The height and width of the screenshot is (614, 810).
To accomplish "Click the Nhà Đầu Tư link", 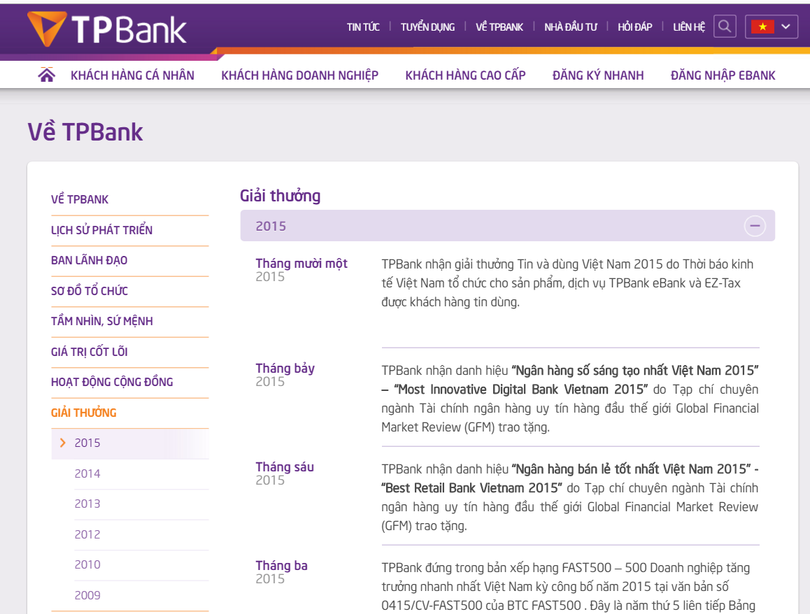I will click(570, 27).
